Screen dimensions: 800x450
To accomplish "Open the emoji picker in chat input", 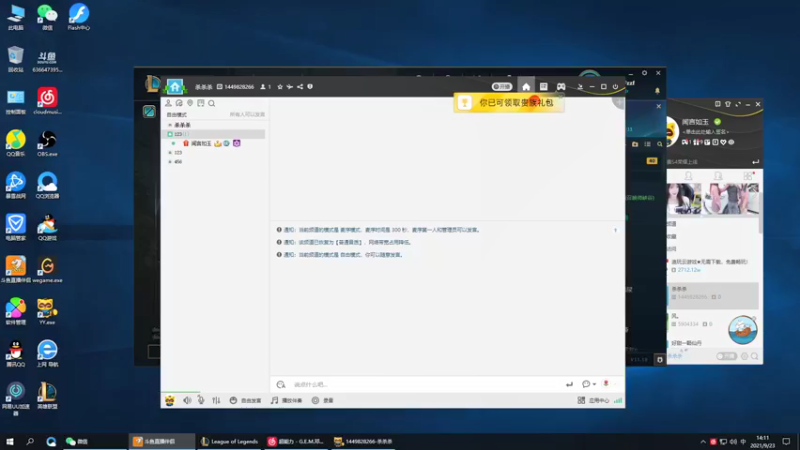I will (x=281, y=384).
